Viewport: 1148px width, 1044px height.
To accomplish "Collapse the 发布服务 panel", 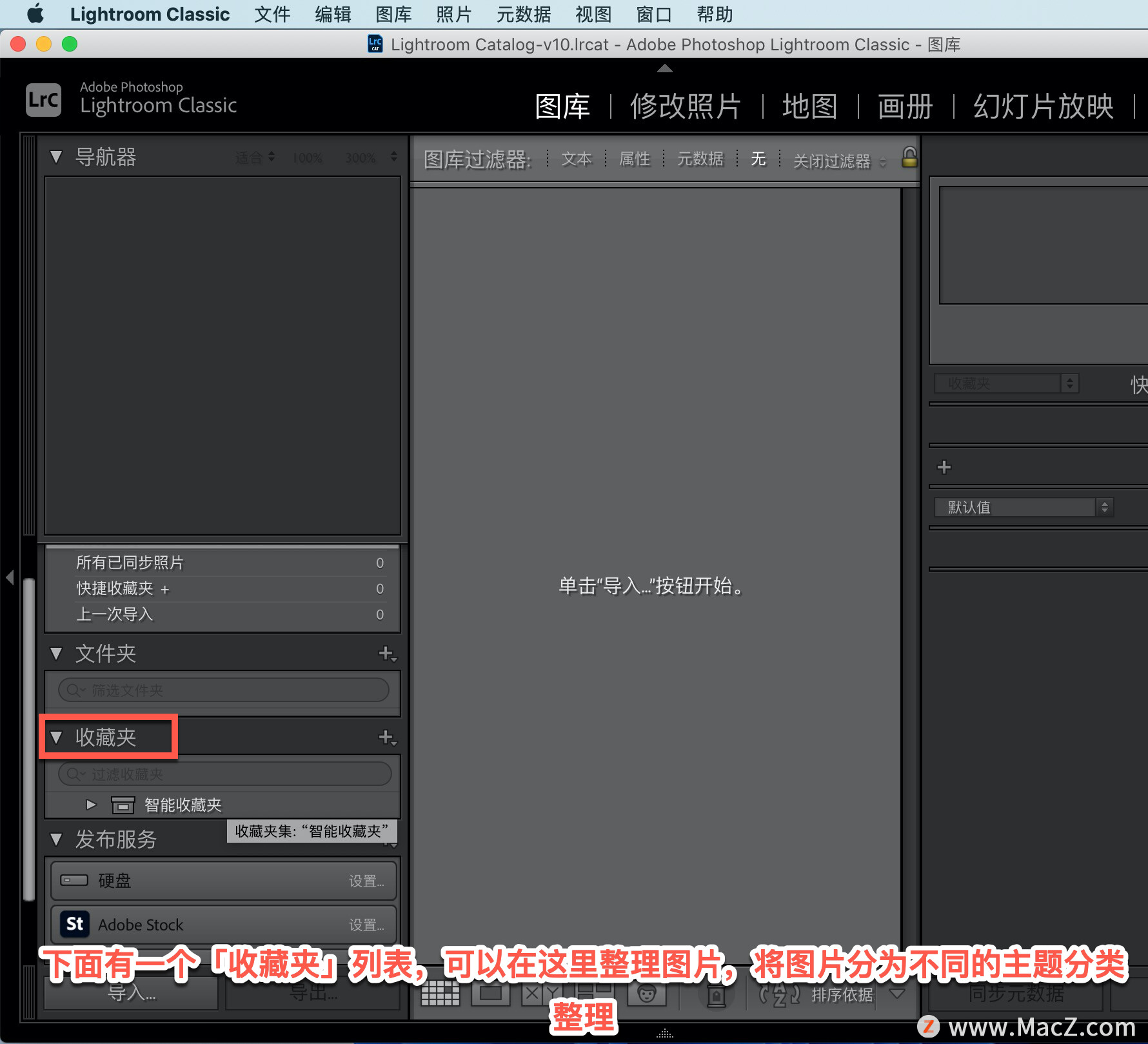I will 56,839.
